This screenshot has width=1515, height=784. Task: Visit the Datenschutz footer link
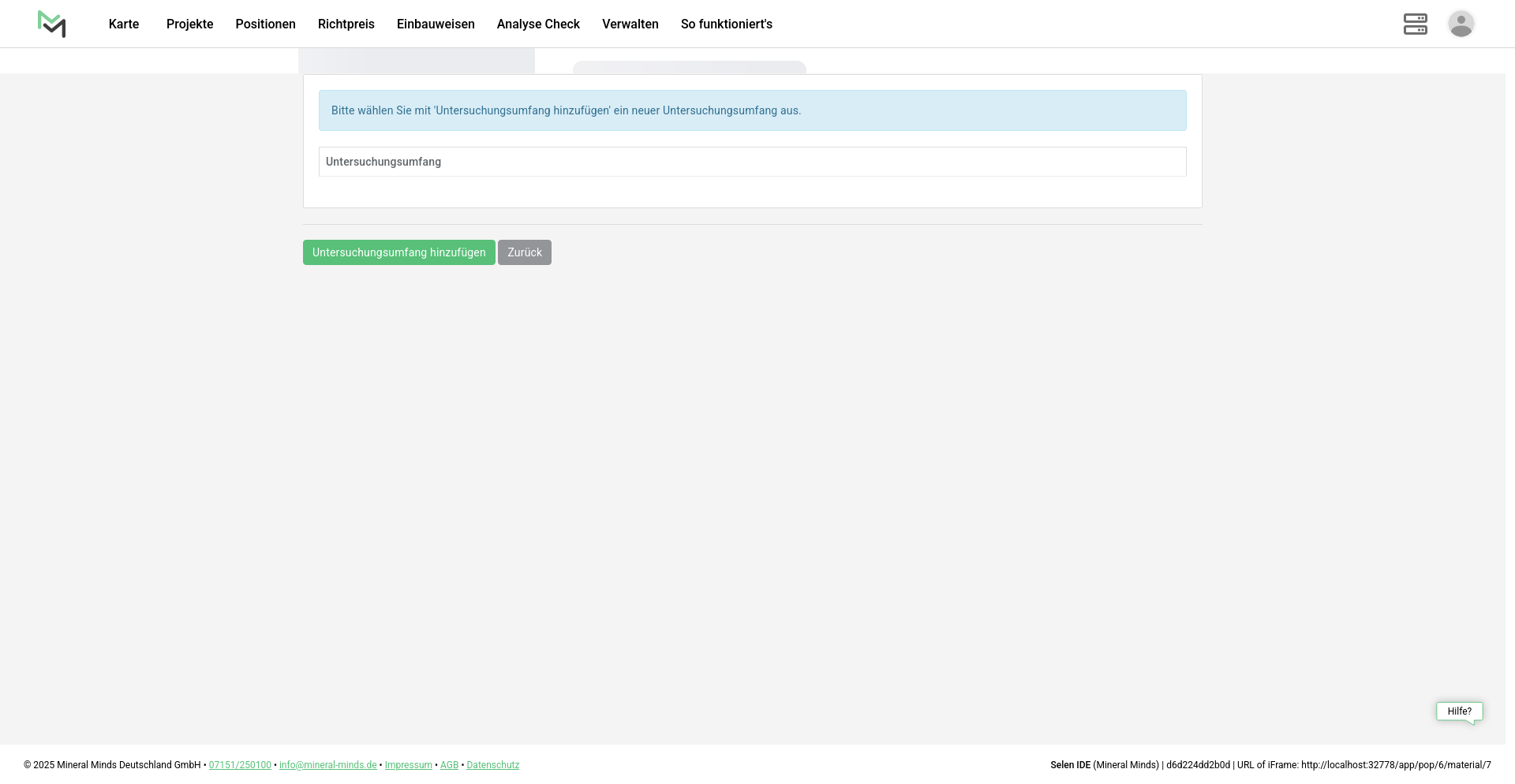[x=492, y=765]
